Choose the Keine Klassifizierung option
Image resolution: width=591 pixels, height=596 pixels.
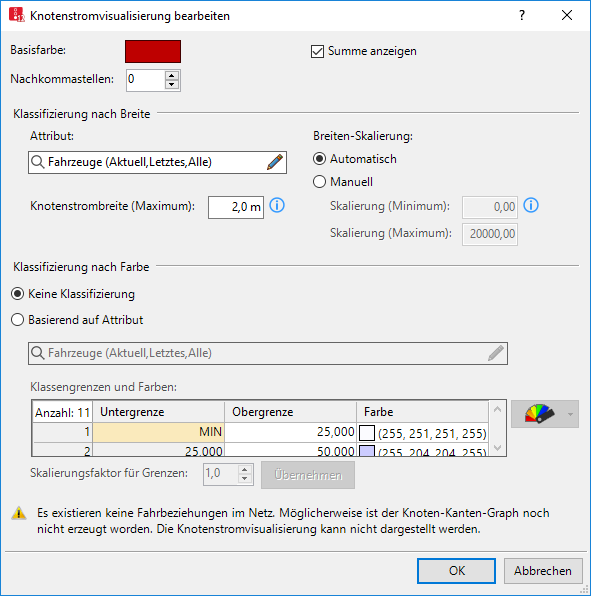click(17, 294)
